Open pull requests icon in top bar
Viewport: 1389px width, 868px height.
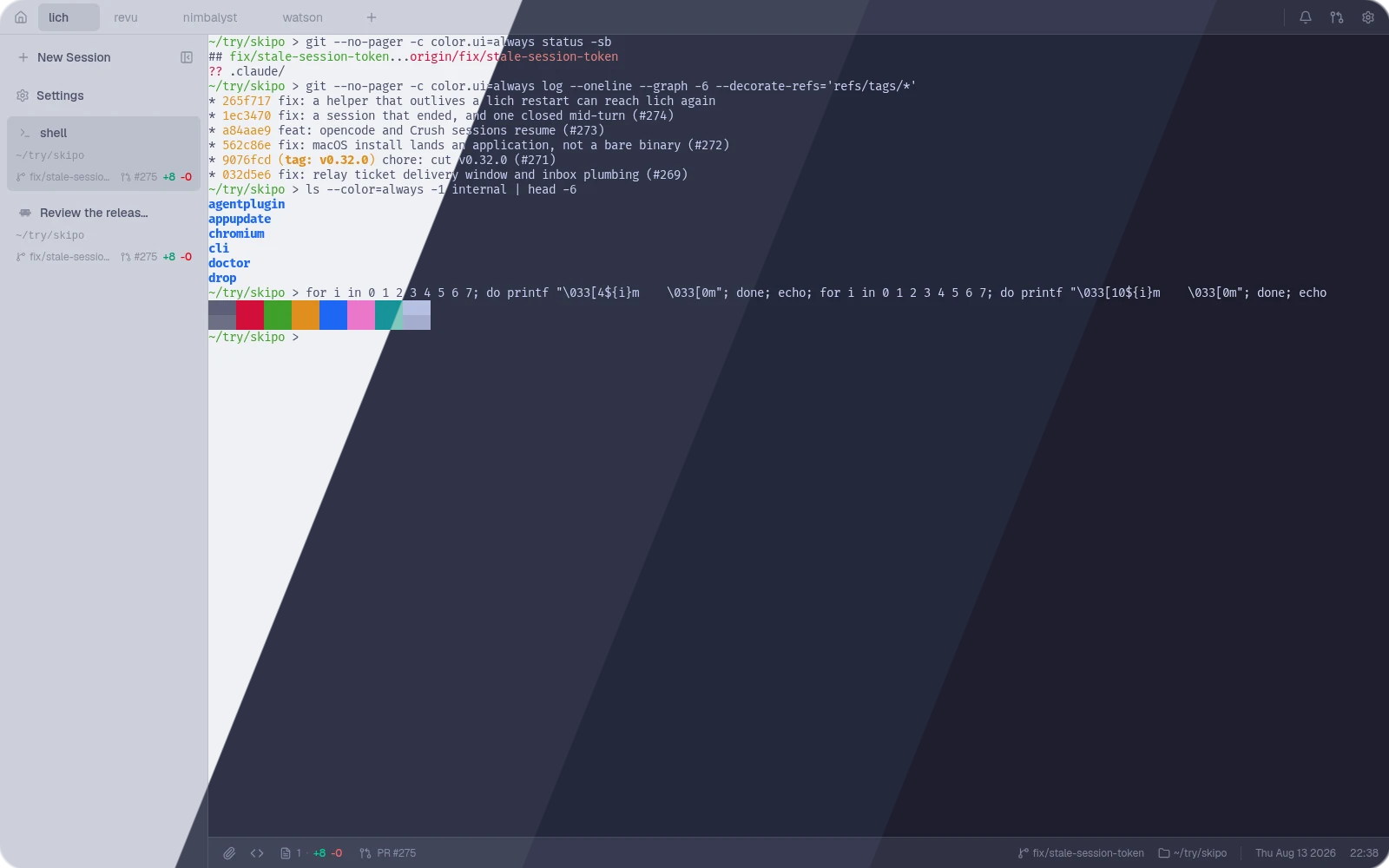coord(1336,17)
